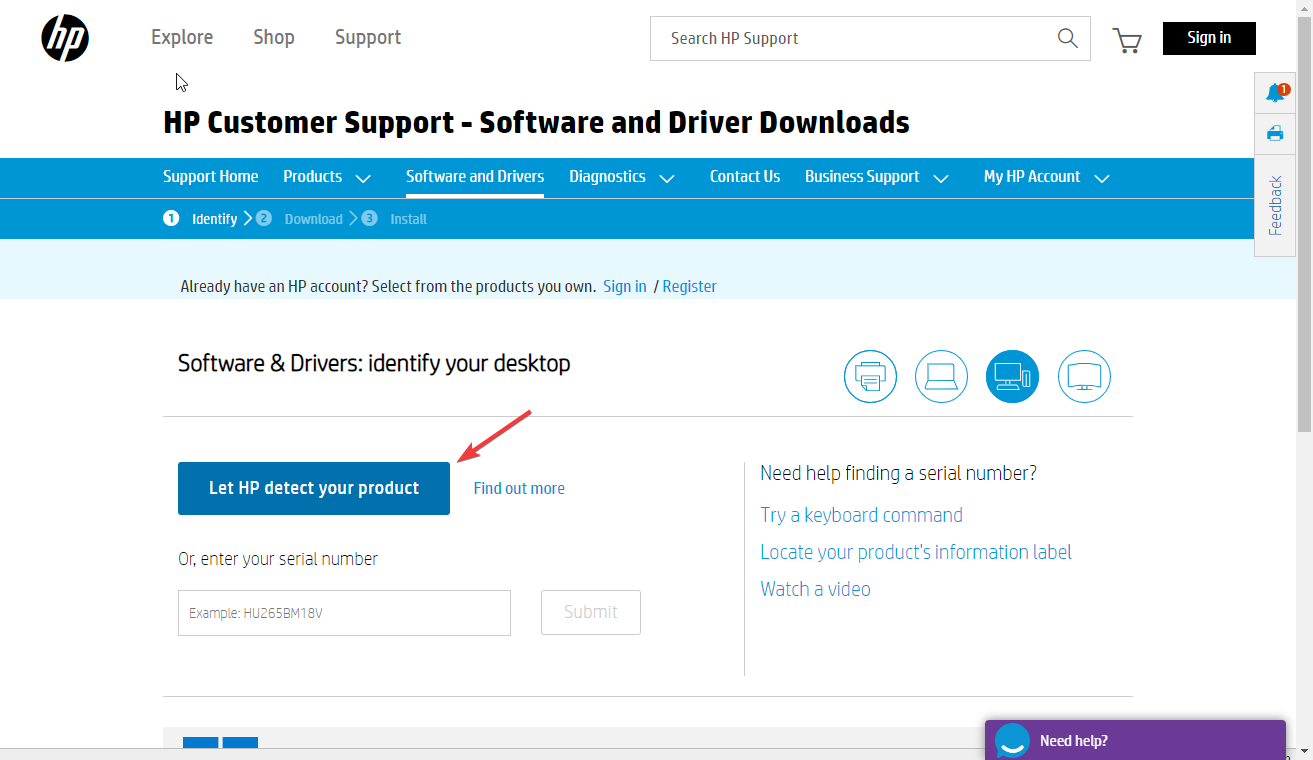This screenshot has width=1313, height=760.
Task: Open the Support menu
Action: point(368,37)
